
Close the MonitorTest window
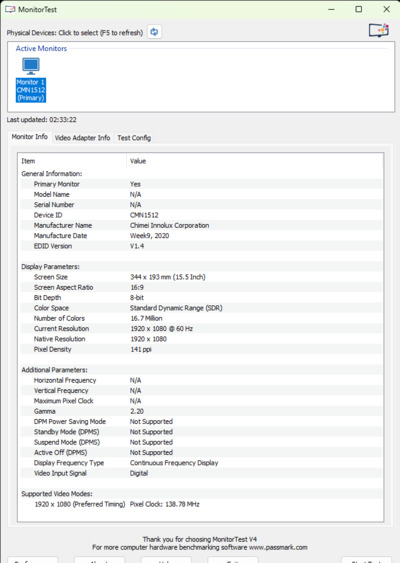(x=386, y=9)
